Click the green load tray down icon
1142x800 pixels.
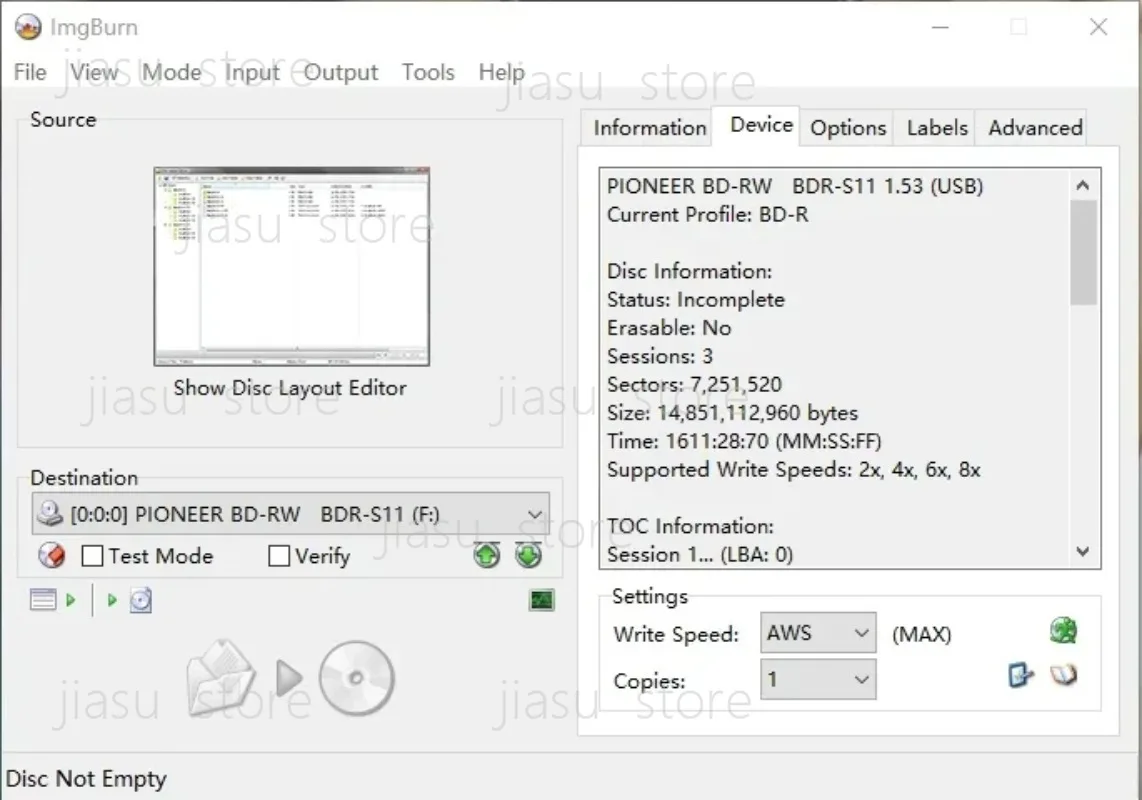[x=529, y=556]
